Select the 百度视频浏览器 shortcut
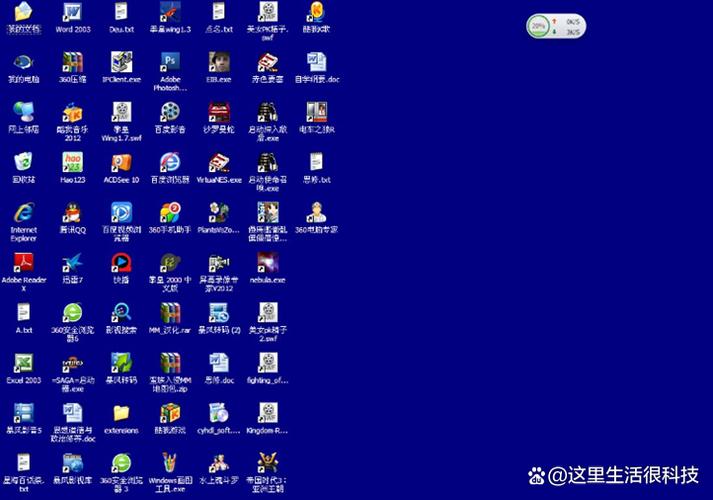The image size is (713, 500). pyautogui.click(x=121, y=213)
